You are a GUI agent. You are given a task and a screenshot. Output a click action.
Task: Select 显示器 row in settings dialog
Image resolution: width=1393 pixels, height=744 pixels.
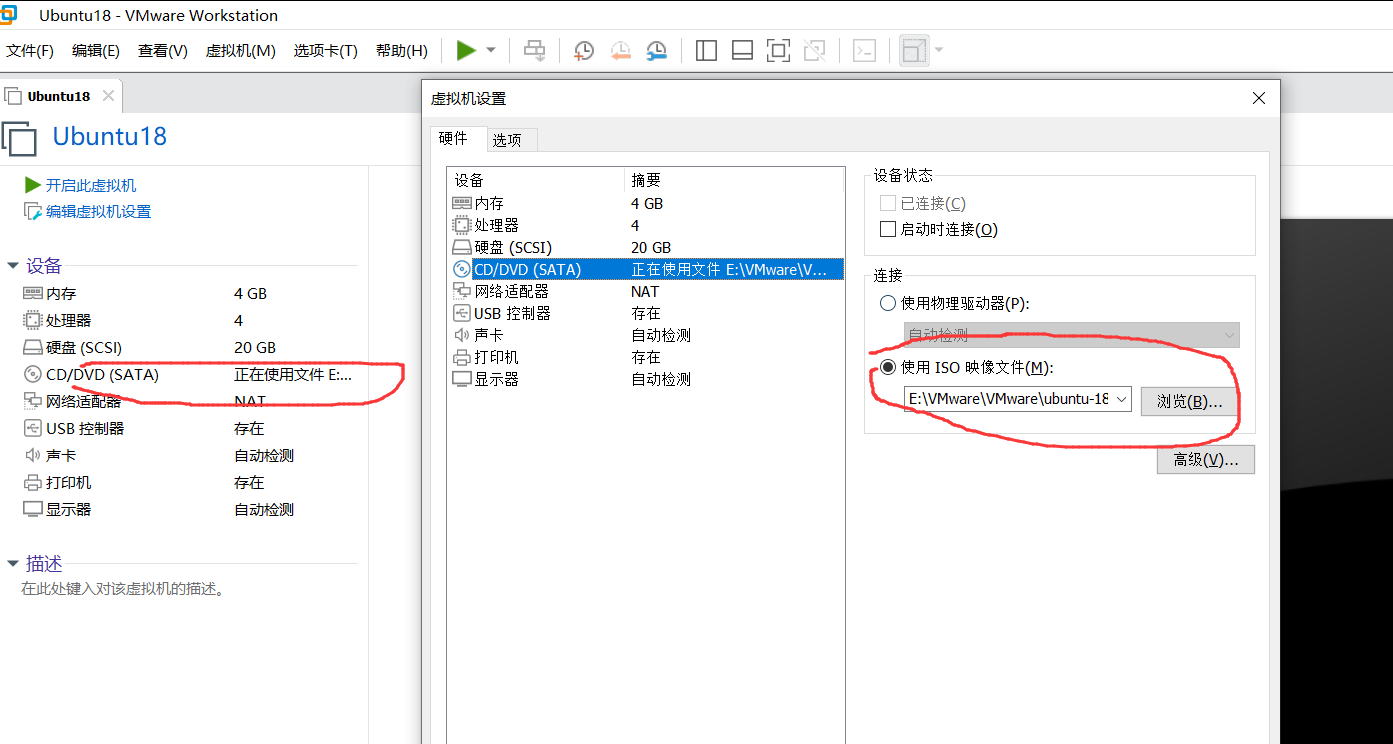tap(645, 379)
